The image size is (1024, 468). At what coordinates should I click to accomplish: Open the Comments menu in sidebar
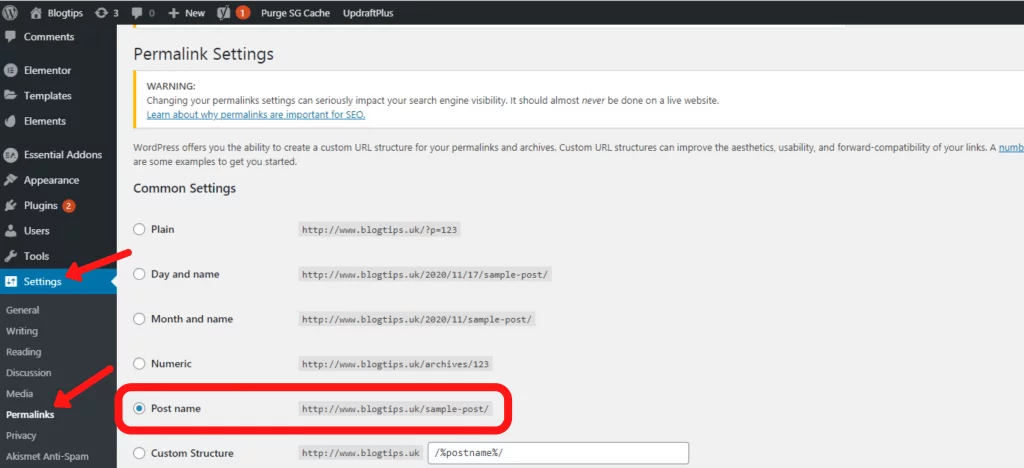point(49,37)
